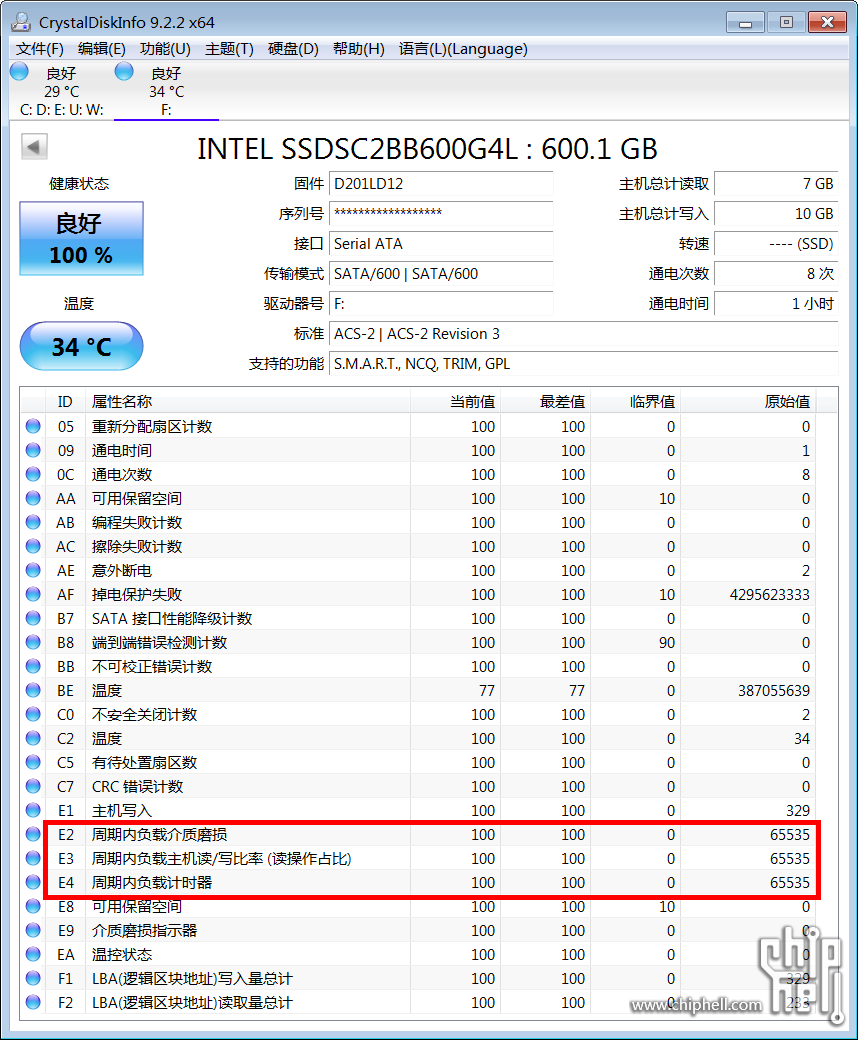Click the 属性名称 column header

(248, 401)
